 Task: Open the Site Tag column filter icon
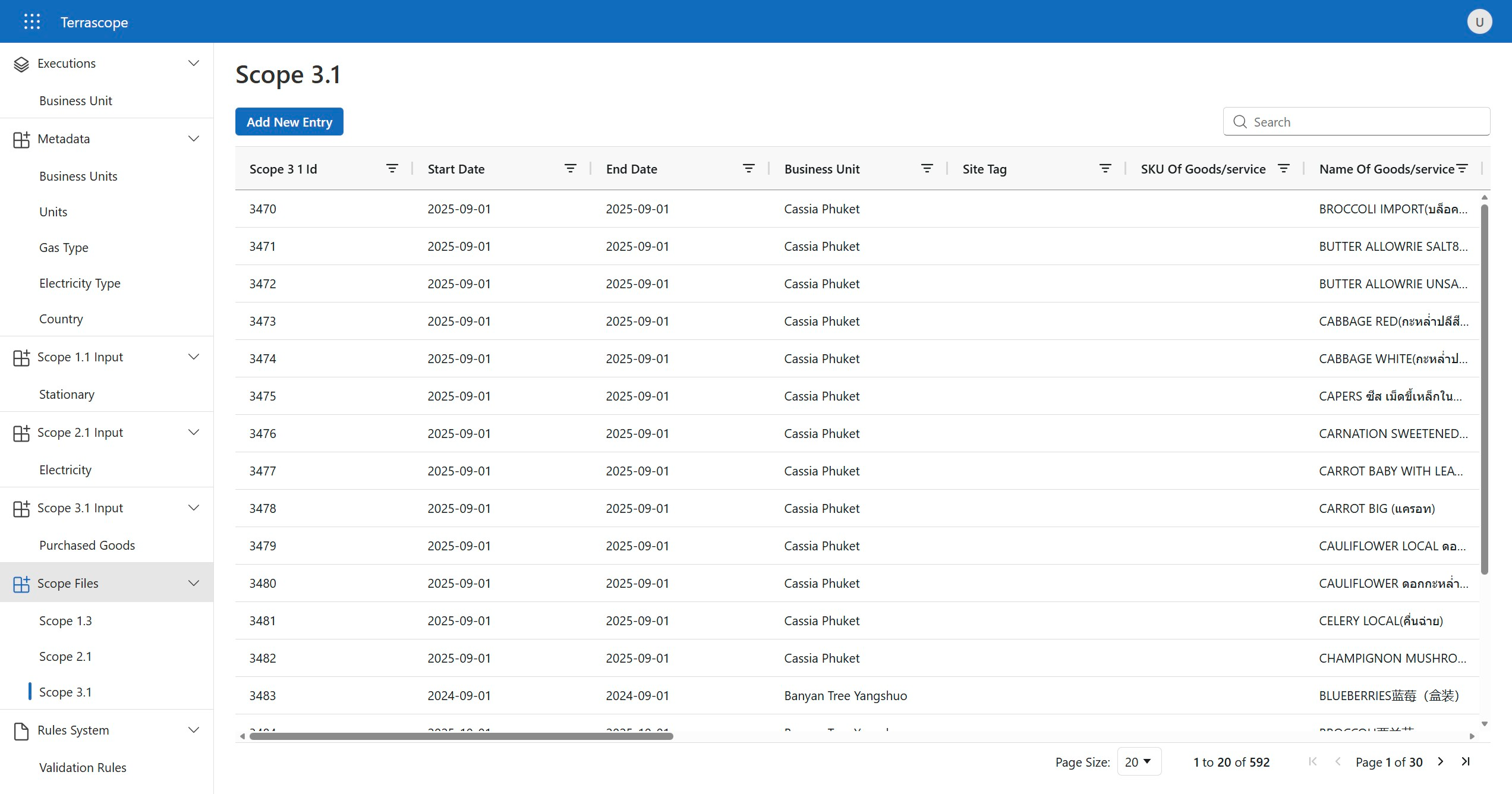pyautogui.click(x=1105, y=169)
